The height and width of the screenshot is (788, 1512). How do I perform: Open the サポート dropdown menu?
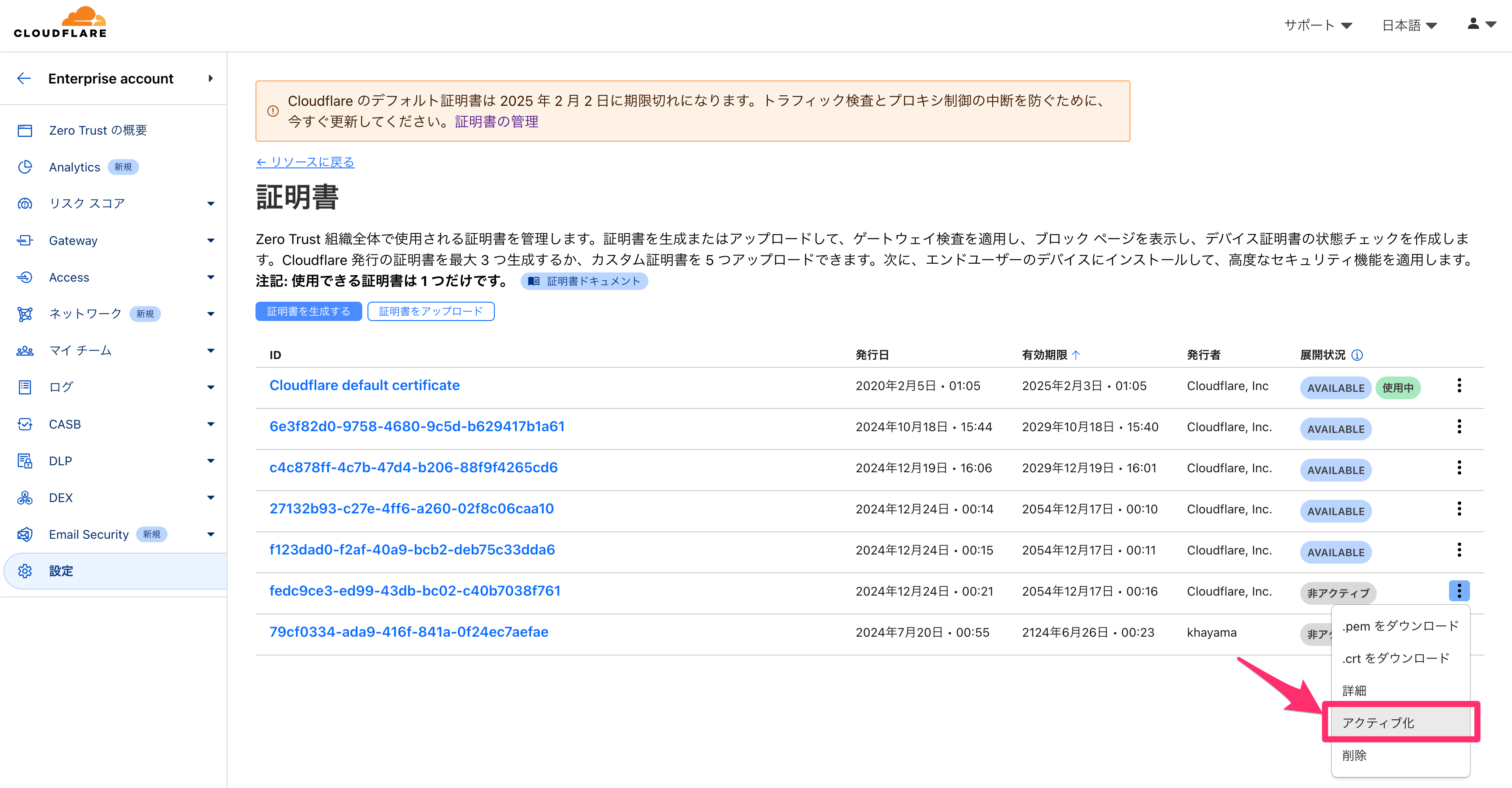coord(1318,25)
